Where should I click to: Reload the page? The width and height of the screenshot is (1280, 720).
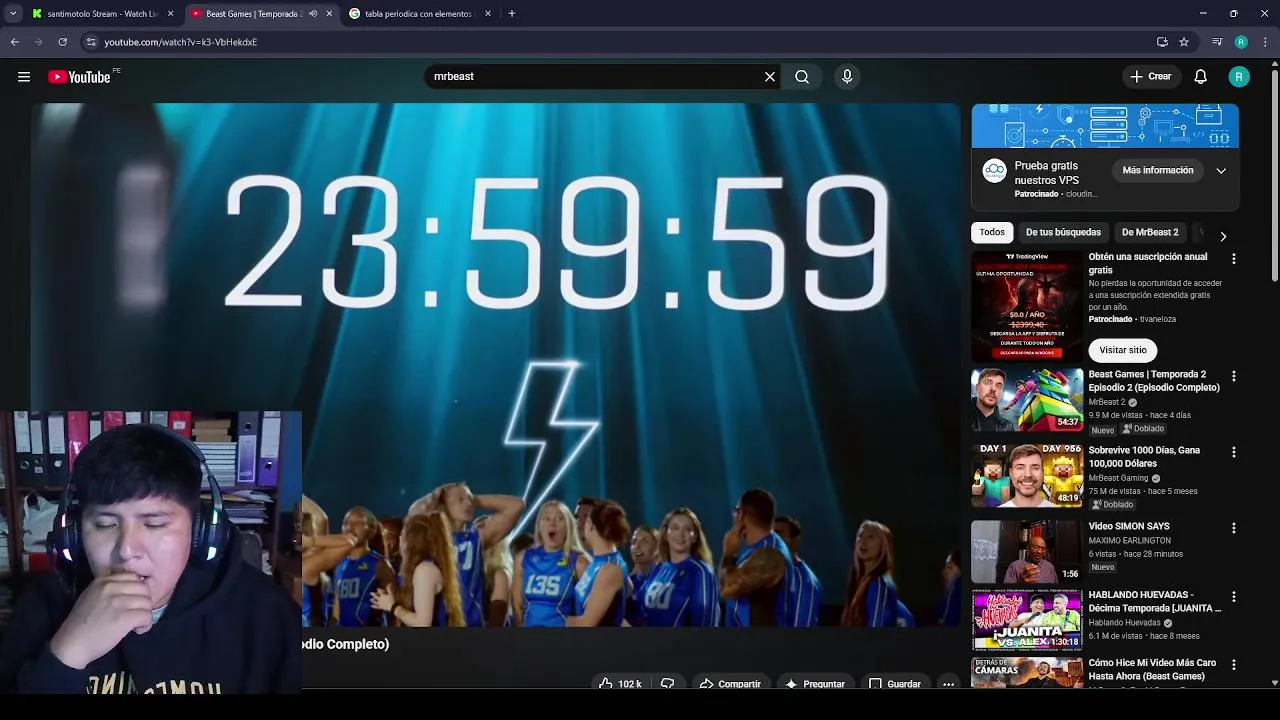pos(62,42)
